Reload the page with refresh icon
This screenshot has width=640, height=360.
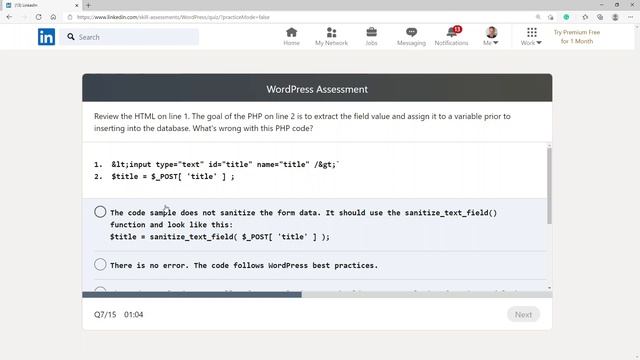(38, 17)
